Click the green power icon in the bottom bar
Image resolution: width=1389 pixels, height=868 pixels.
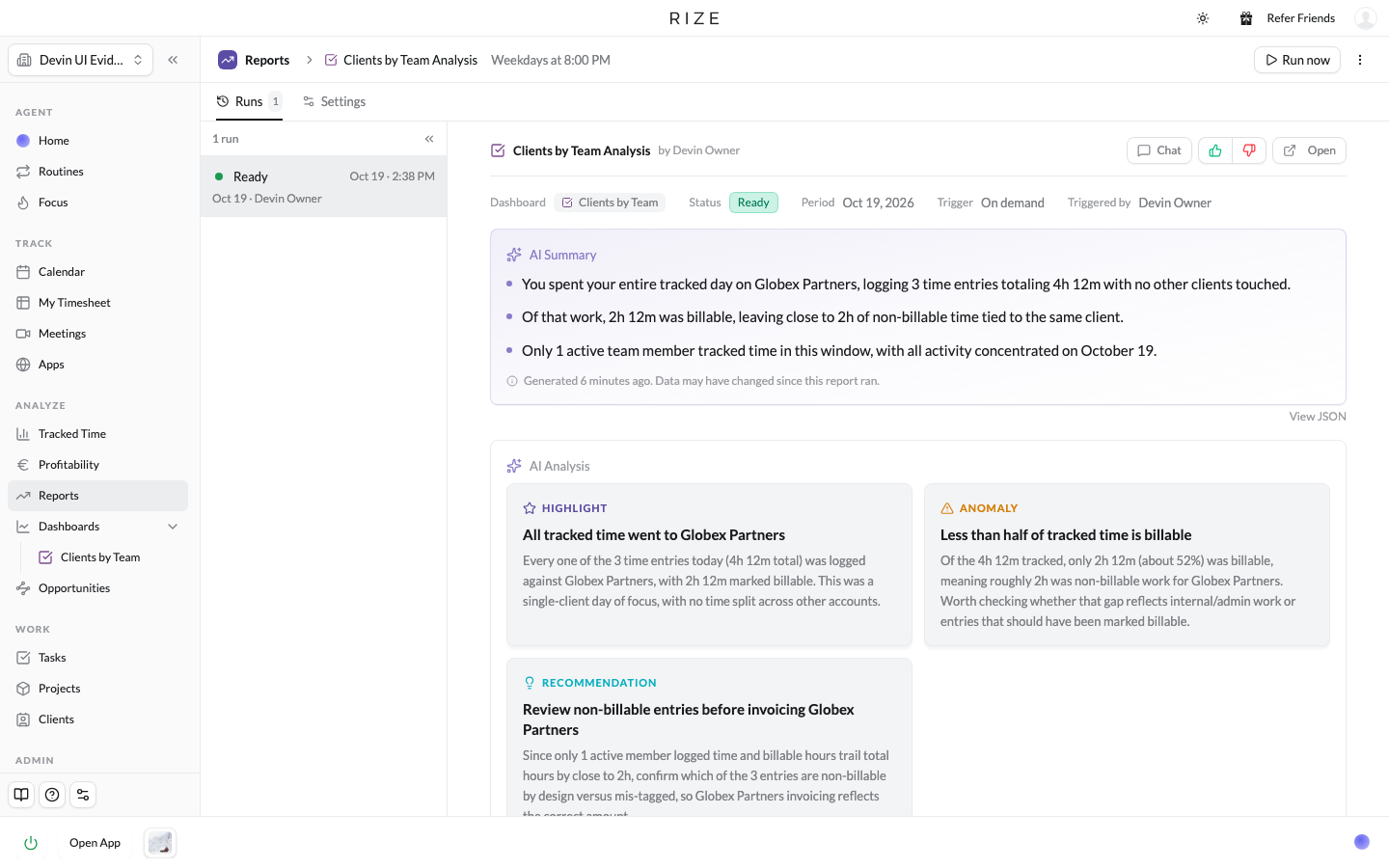click(x=31, y=843)
